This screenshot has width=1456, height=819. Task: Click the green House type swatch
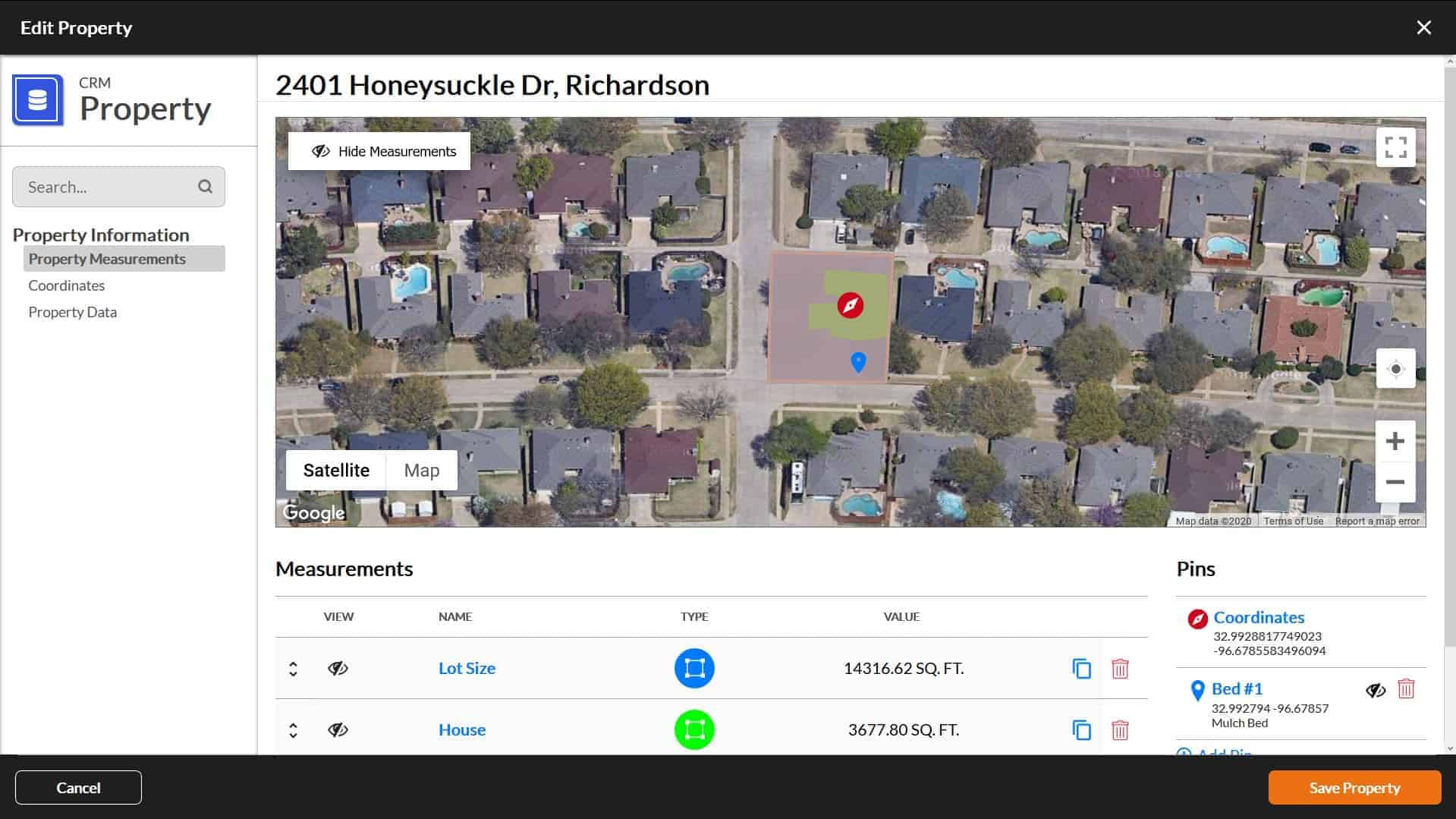tap(694, 729)
